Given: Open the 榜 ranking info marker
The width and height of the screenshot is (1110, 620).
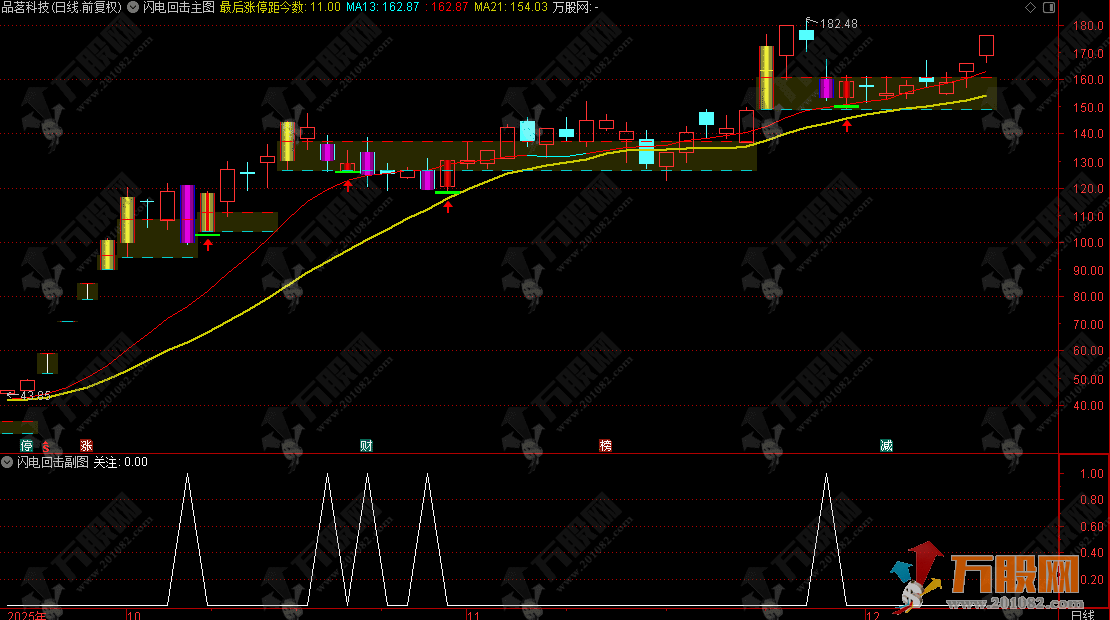Looking at the screenshot, I should 605,445.
